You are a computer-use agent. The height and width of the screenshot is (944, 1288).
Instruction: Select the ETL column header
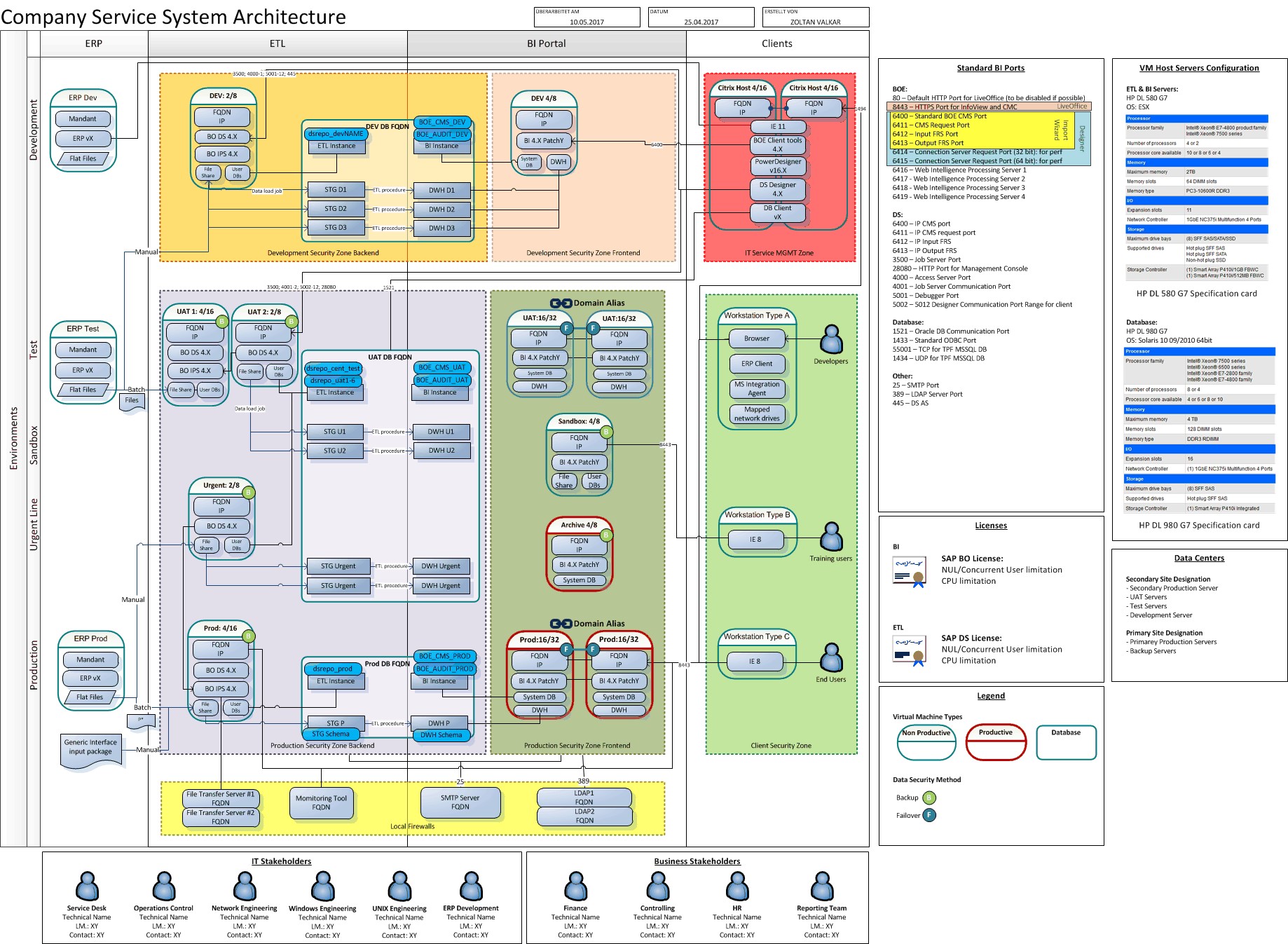click(278, 43)
